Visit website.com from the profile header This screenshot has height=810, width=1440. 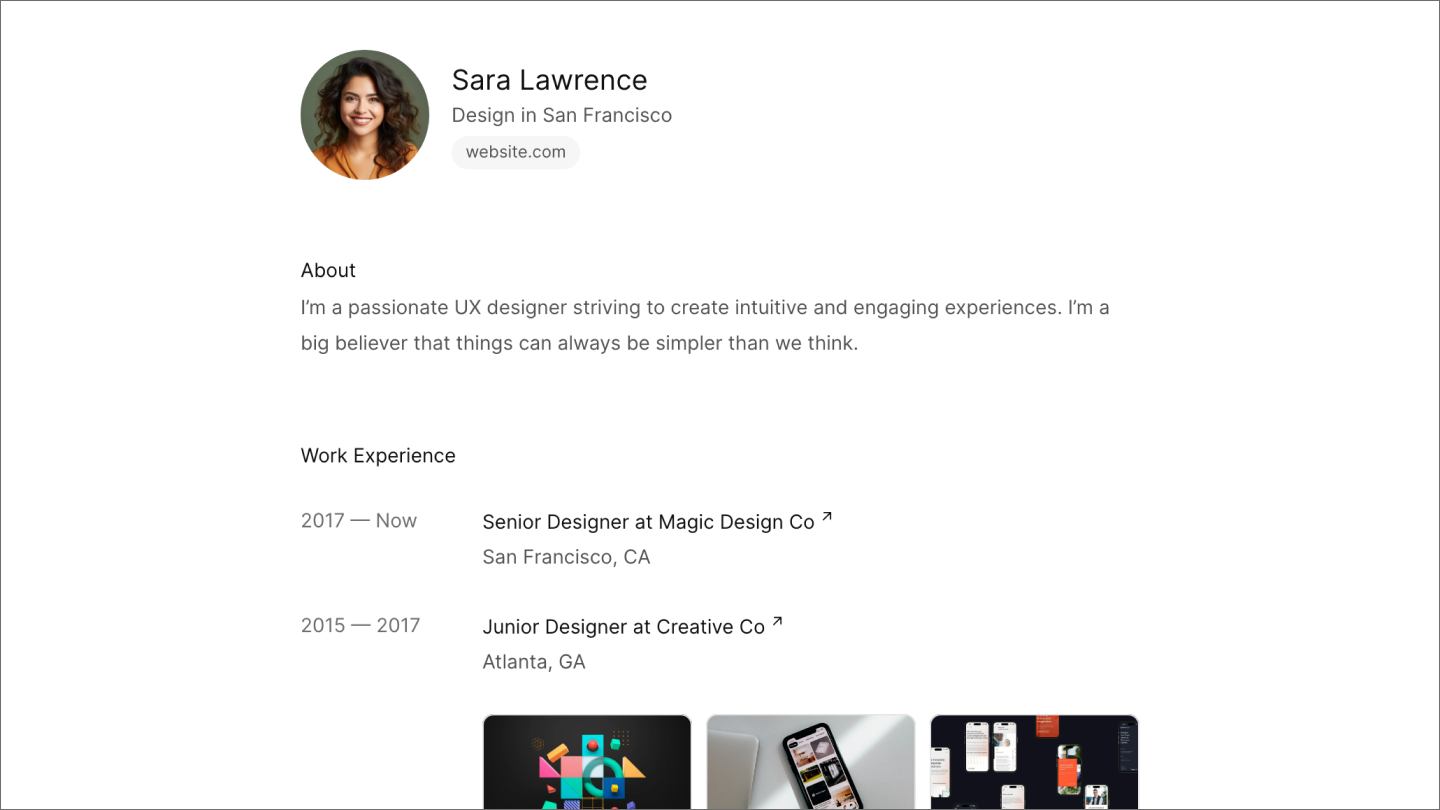[x=515, y=152]
